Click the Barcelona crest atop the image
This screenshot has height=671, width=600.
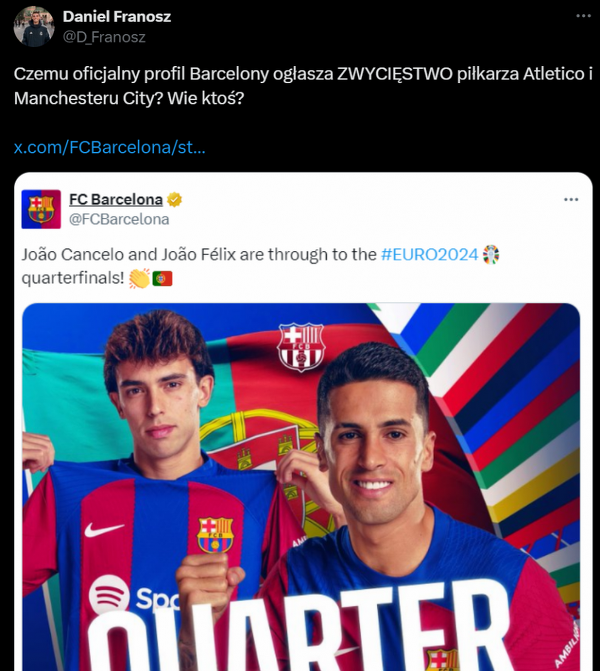[301, 347]
